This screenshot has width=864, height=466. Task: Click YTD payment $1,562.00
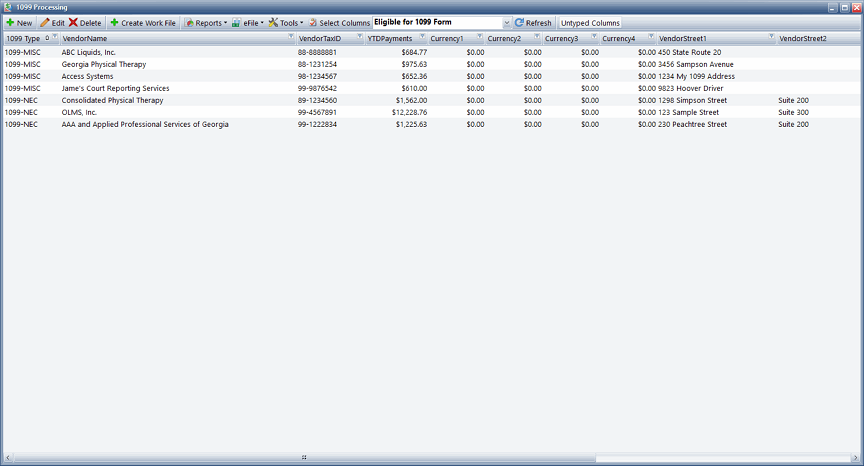tap(412, 100)
